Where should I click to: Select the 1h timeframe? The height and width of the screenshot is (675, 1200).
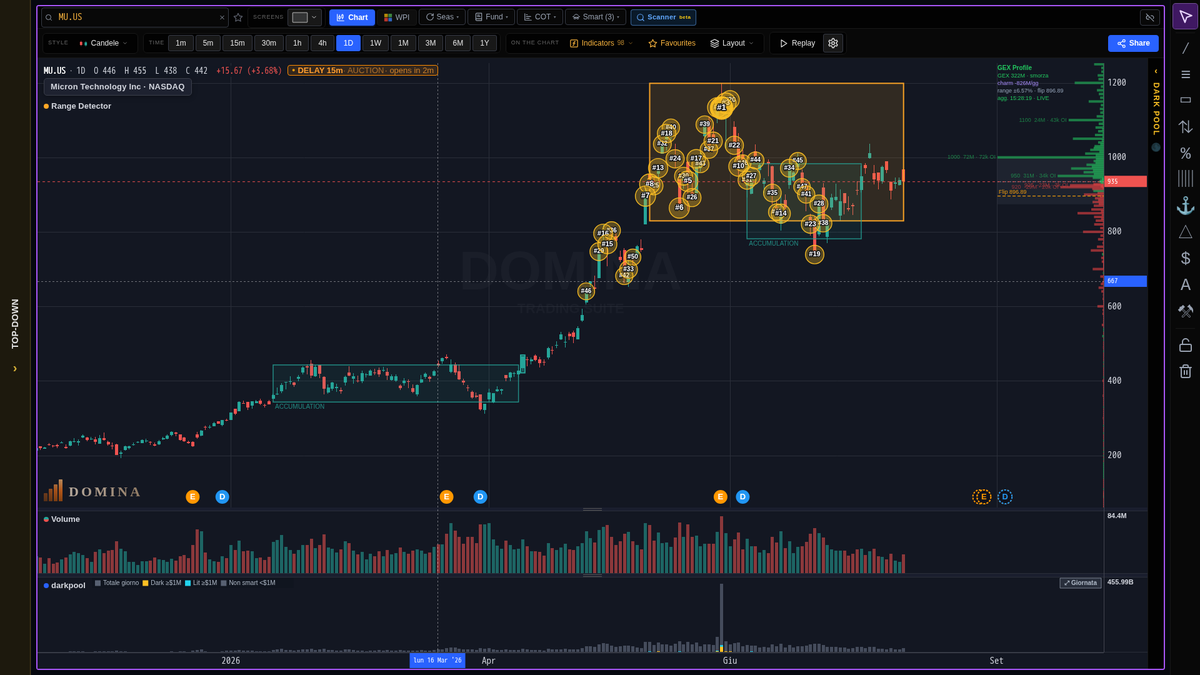tap(297, 43)
